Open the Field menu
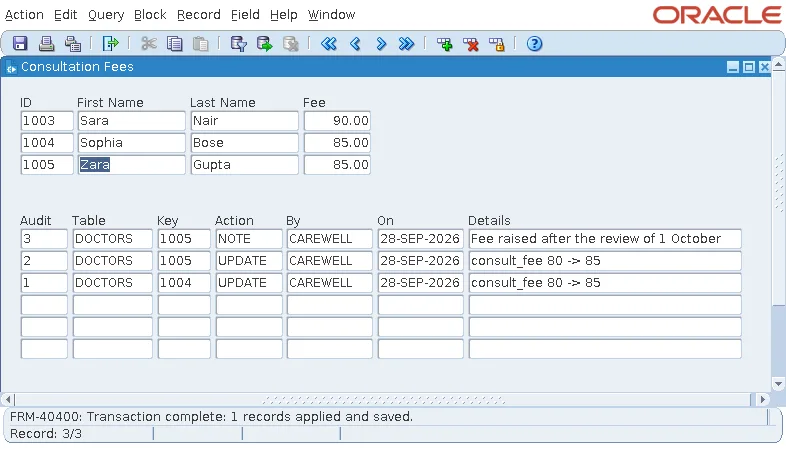The width and height of the screenshot is (786, 449). 245,15
